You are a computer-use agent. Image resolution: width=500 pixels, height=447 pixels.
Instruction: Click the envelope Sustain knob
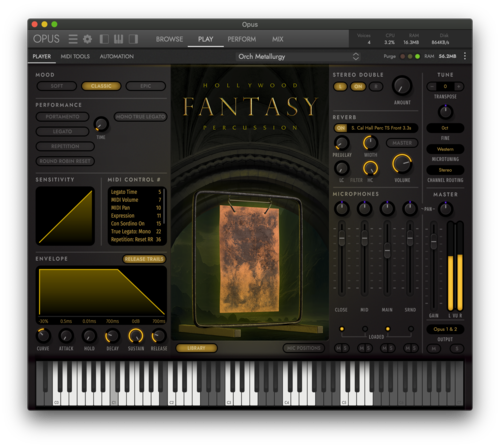[136, 336]
